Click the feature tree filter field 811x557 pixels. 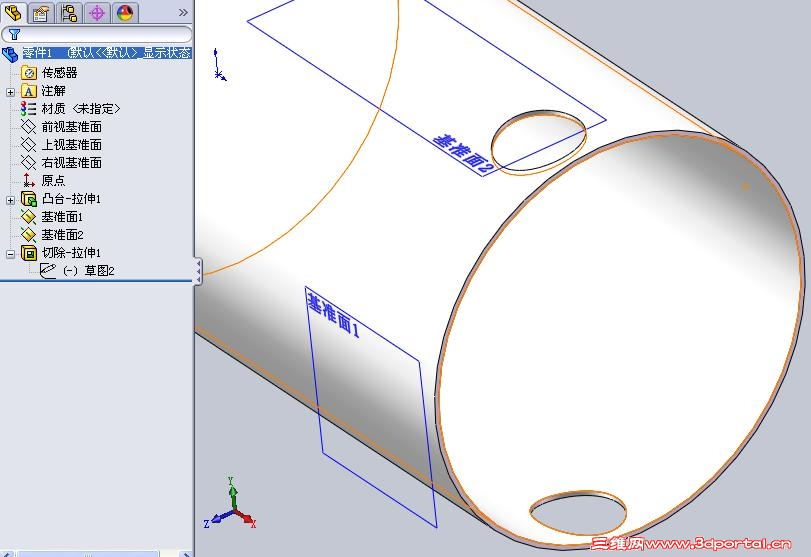[x=97, y=34]
